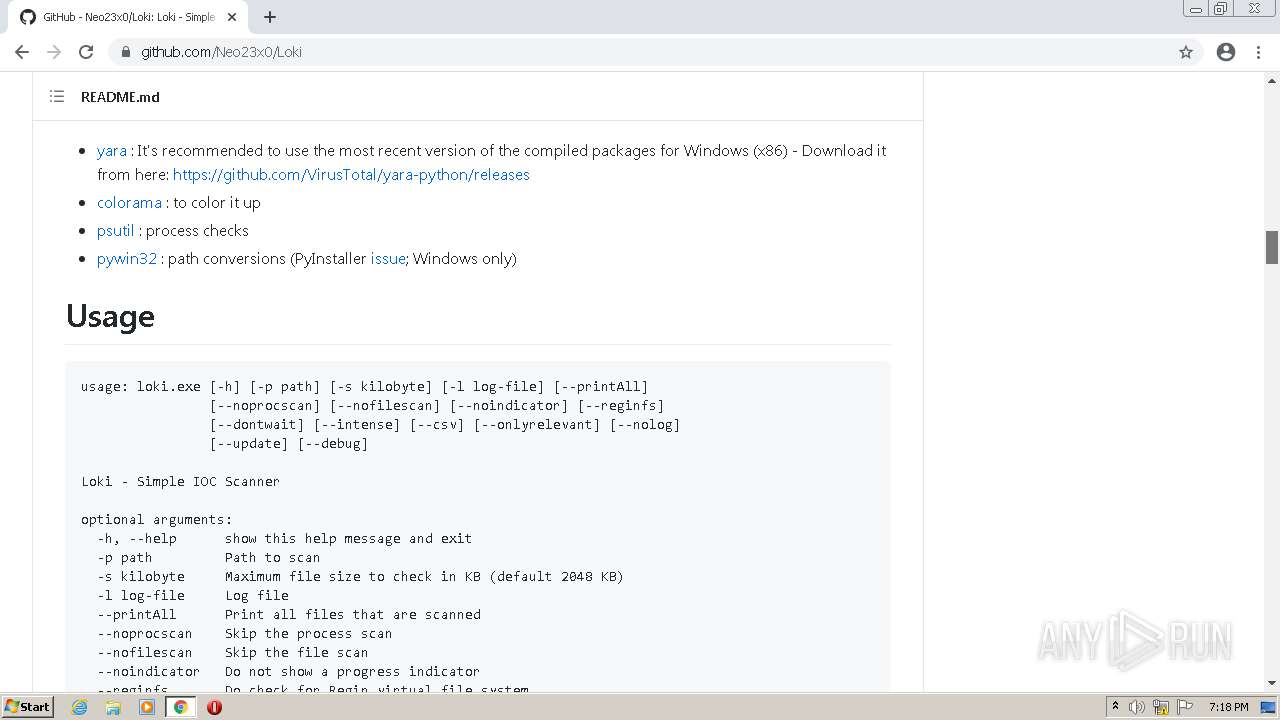Show hidden system tray icons
This screenshot has width=1280, height=720.
[1115, 707]
